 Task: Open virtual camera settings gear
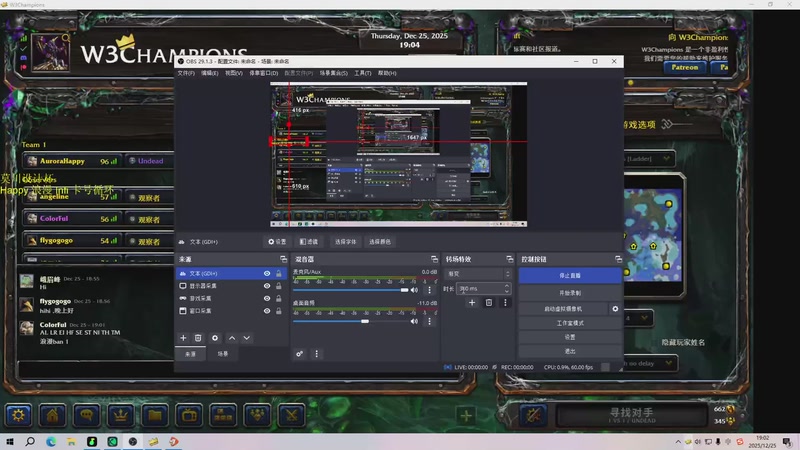pyautogui.click(x=615, y=309)
